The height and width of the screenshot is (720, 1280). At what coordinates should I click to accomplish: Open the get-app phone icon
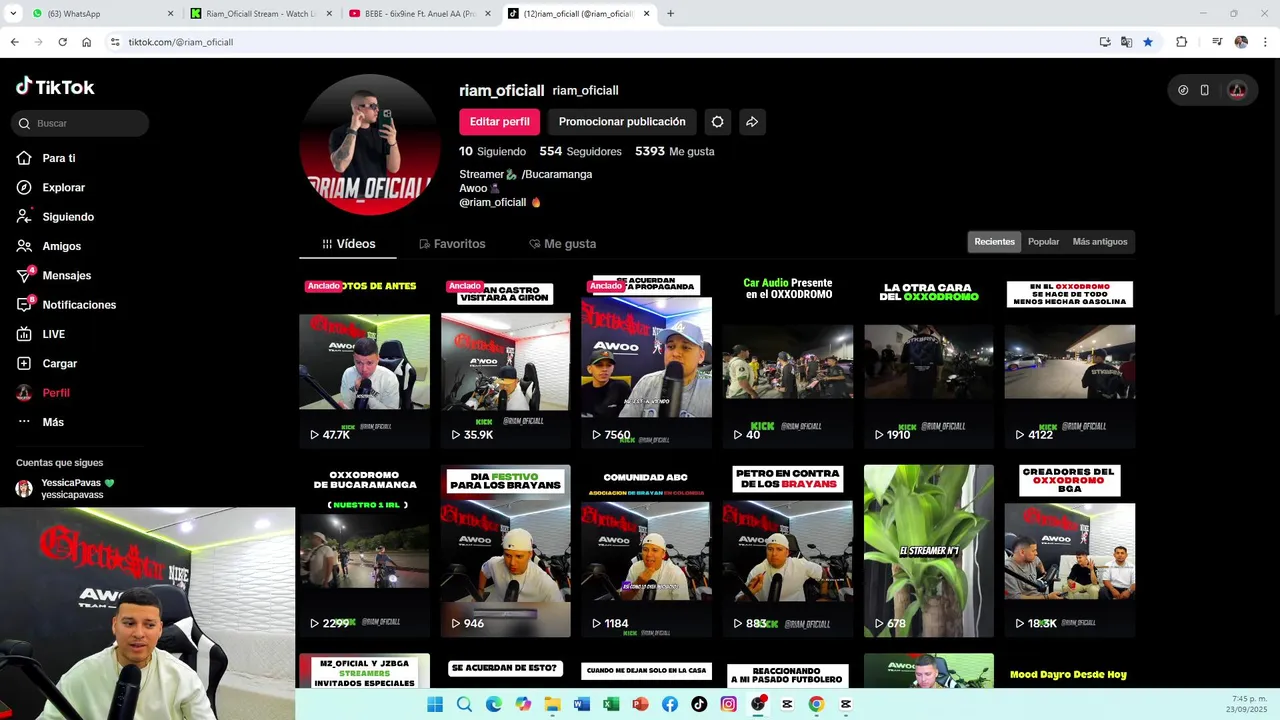coord(1205,90)
